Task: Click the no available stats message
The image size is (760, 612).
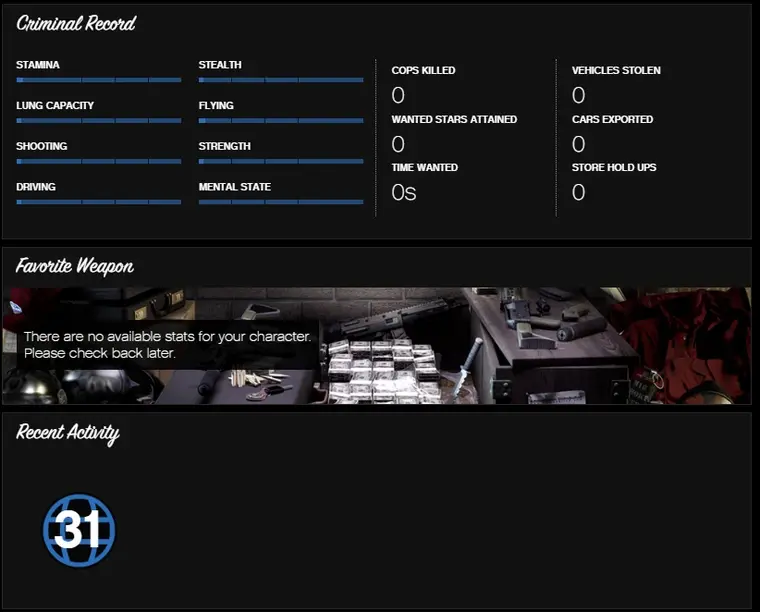Action: pos(167,345)
